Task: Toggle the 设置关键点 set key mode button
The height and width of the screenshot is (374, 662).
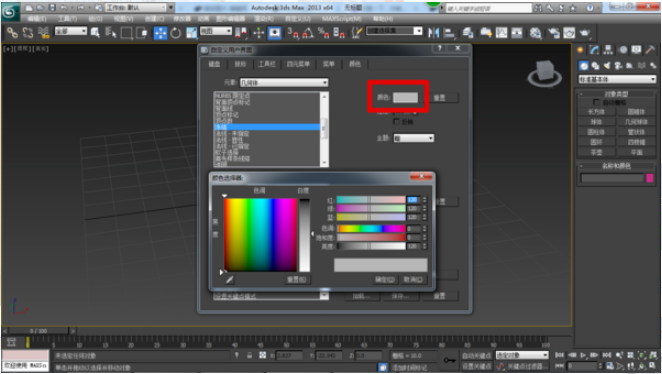Action: [x=476, y=366]
